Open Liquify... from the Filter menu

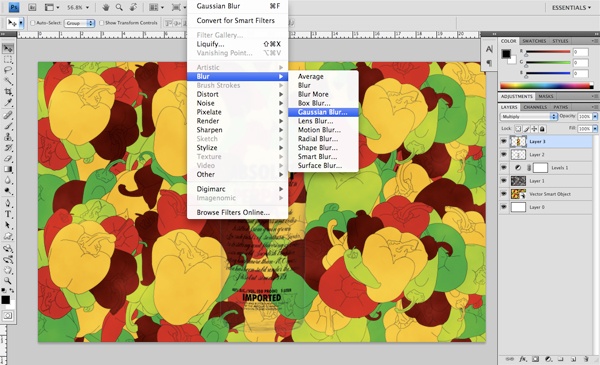pos(237,44)
